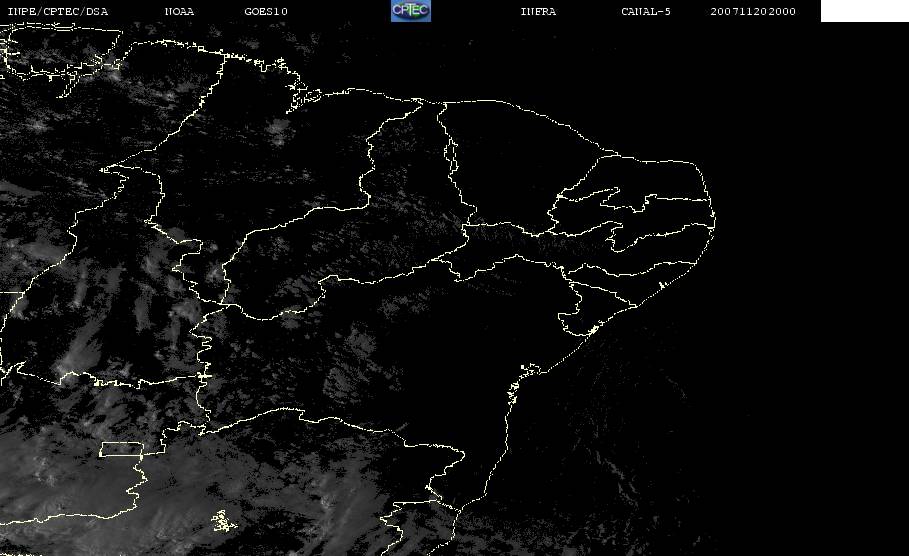Click the CANAL-5 header text
Screen dimensions: 909x556
(645, 12)
